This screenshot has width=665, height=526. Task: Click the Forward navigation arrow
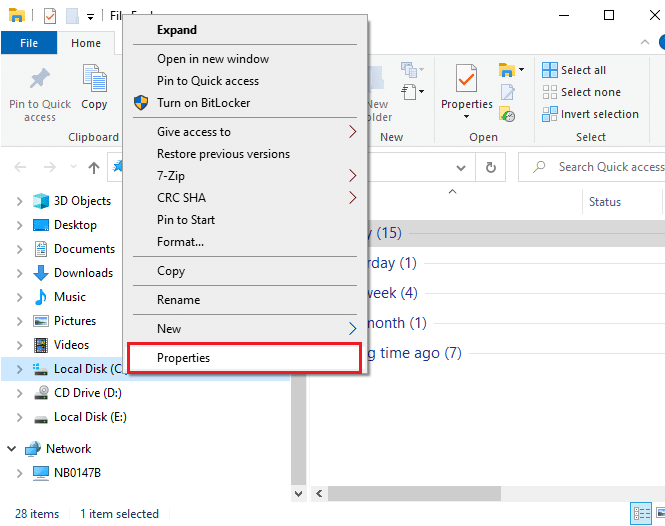point(50,168)
